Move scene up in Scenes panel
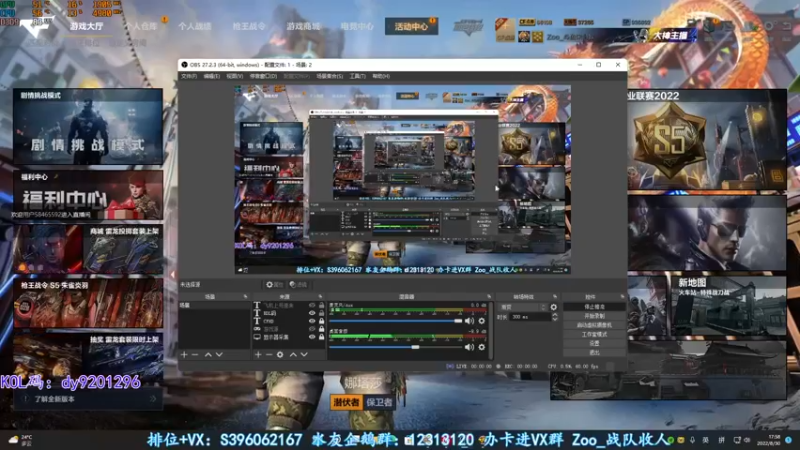Image resolution: width=800 pixels, height=450 pixels. (208, 354)
